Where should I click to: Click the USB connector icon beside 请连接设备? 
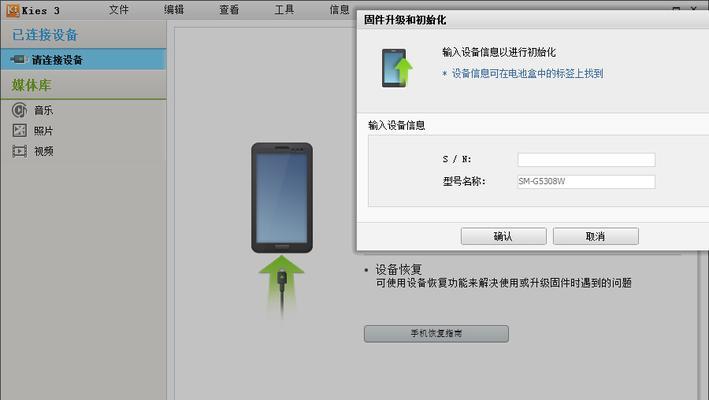click(x=19, y=59)
